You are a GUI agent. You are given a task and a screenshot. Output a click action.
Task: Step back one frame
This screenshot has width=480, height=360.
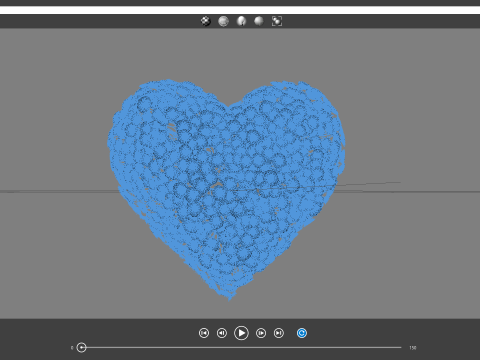coord(222,333)
